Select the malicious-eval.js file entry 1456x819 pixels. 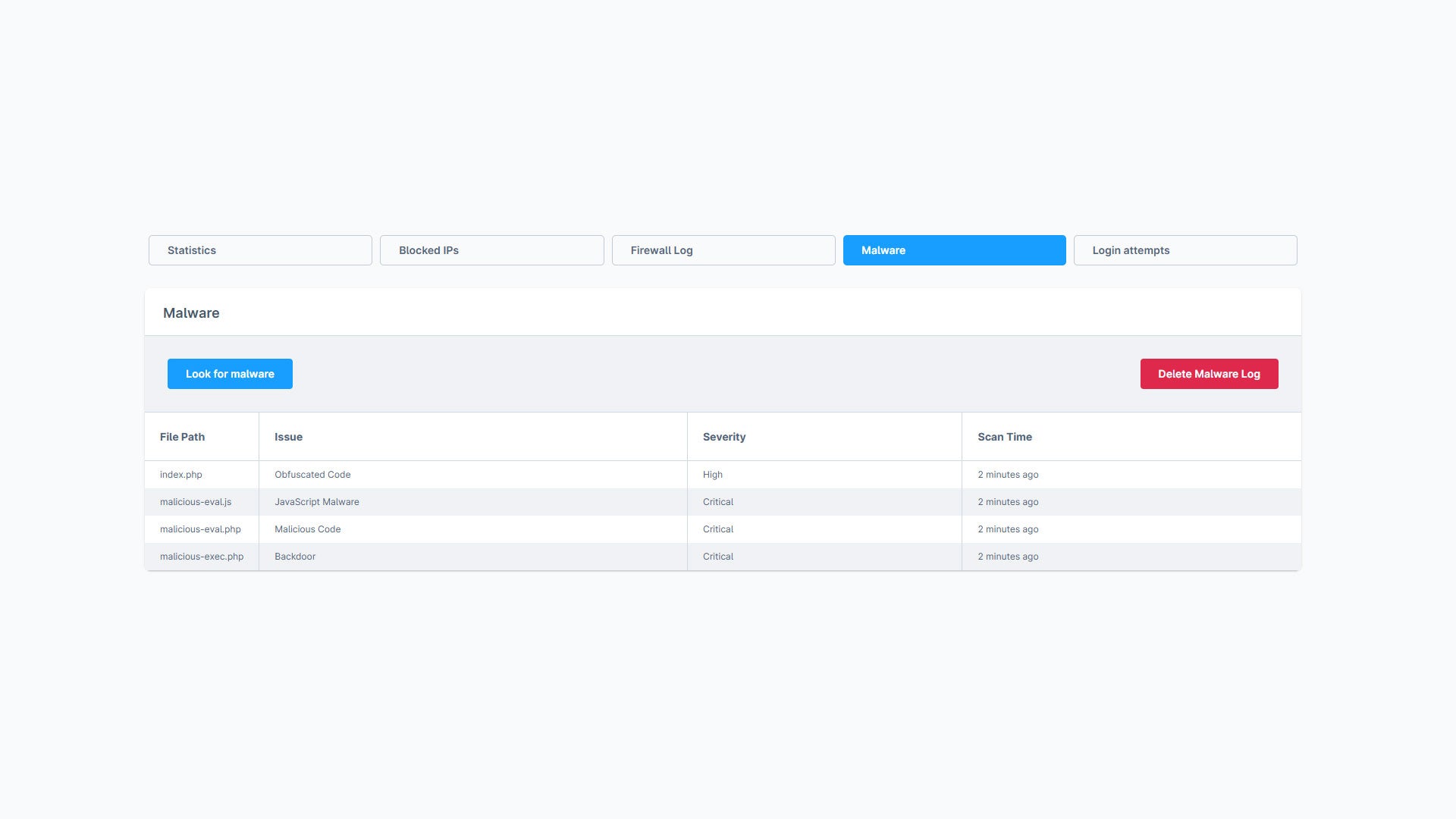(x=196, y=502)
